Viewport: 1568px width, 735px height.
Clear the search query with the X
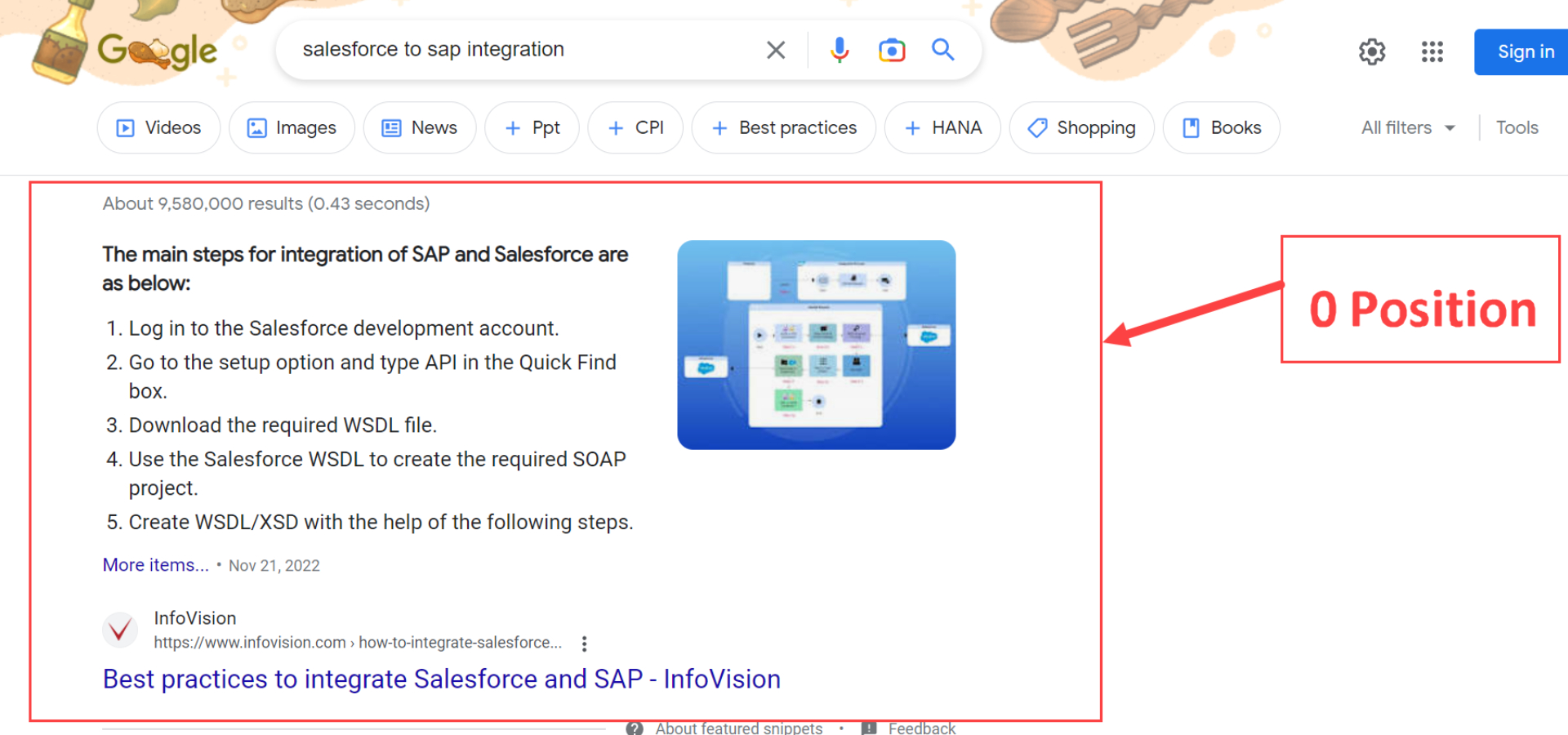click(x=774, y=50)
